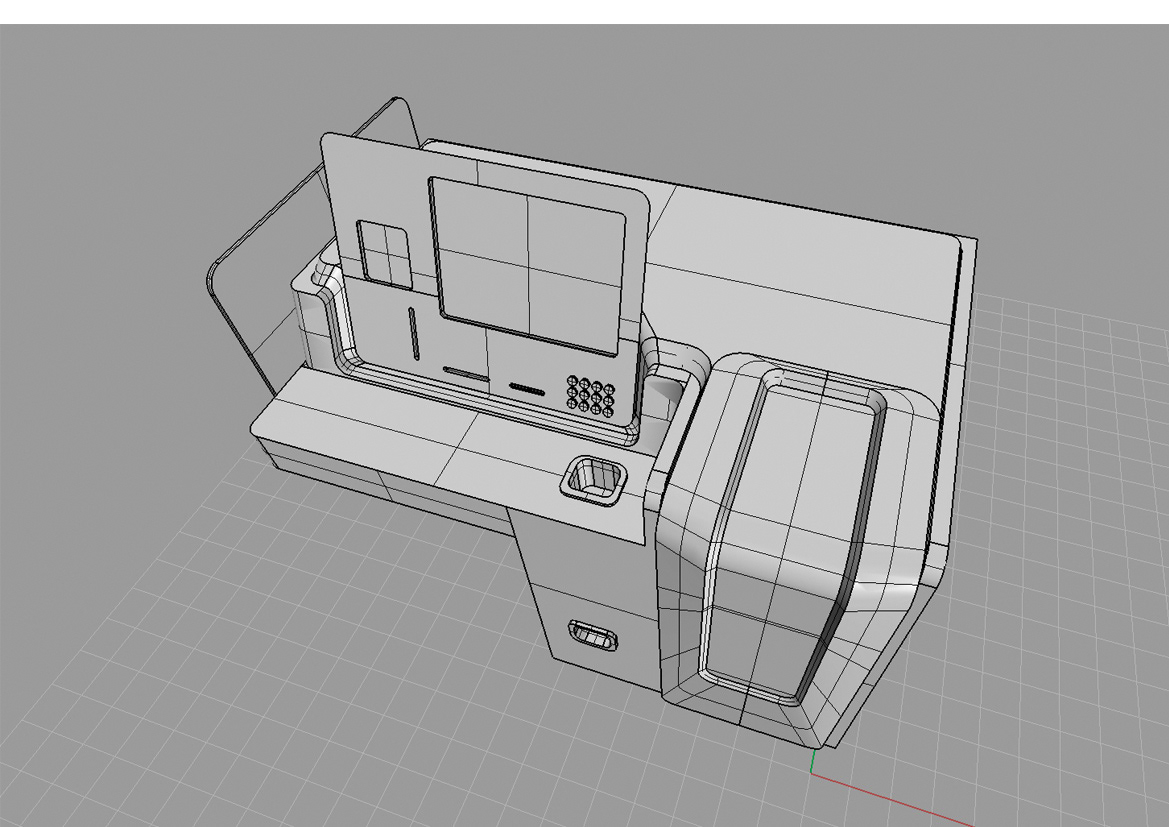
Task: Select the large recessed panel on the right unit
Action: click(x=790, y=535)
